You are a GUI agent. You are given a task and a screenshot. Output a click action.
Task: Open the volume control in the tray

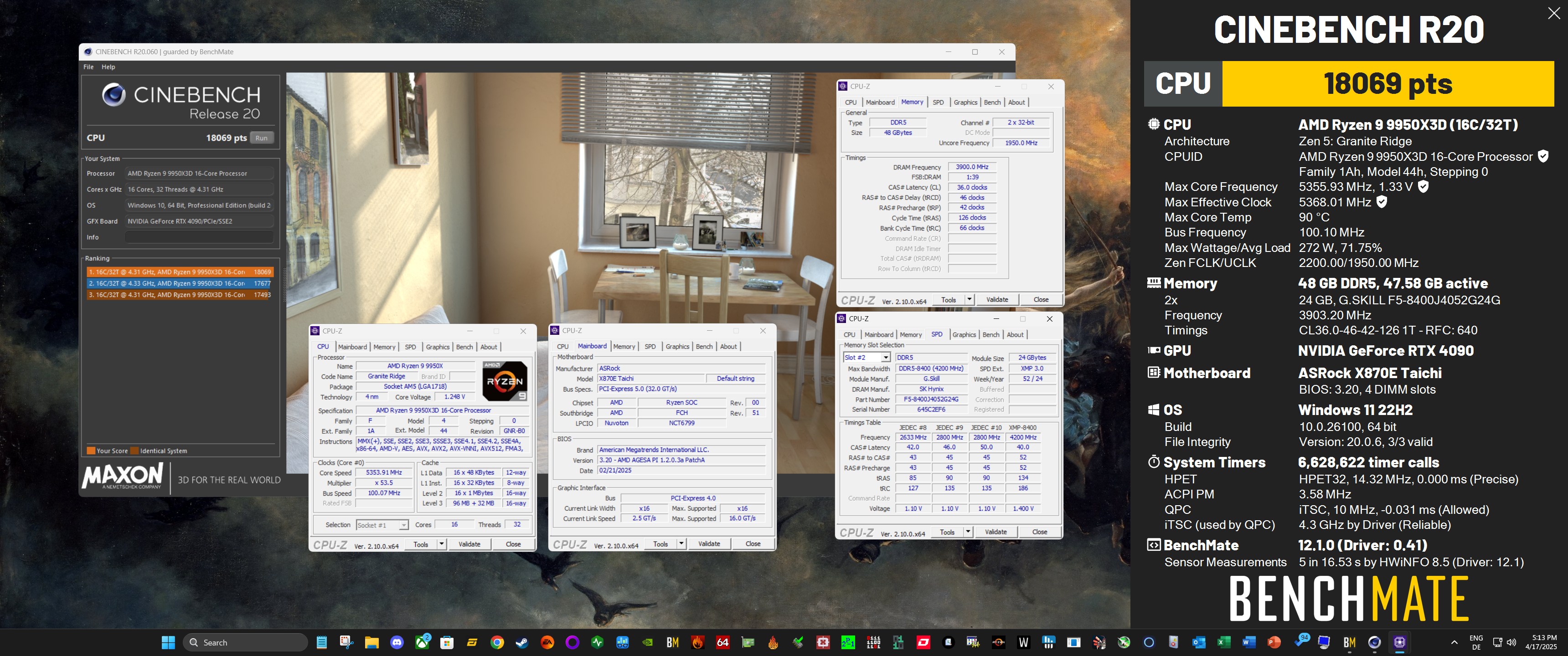(1511, 642)
